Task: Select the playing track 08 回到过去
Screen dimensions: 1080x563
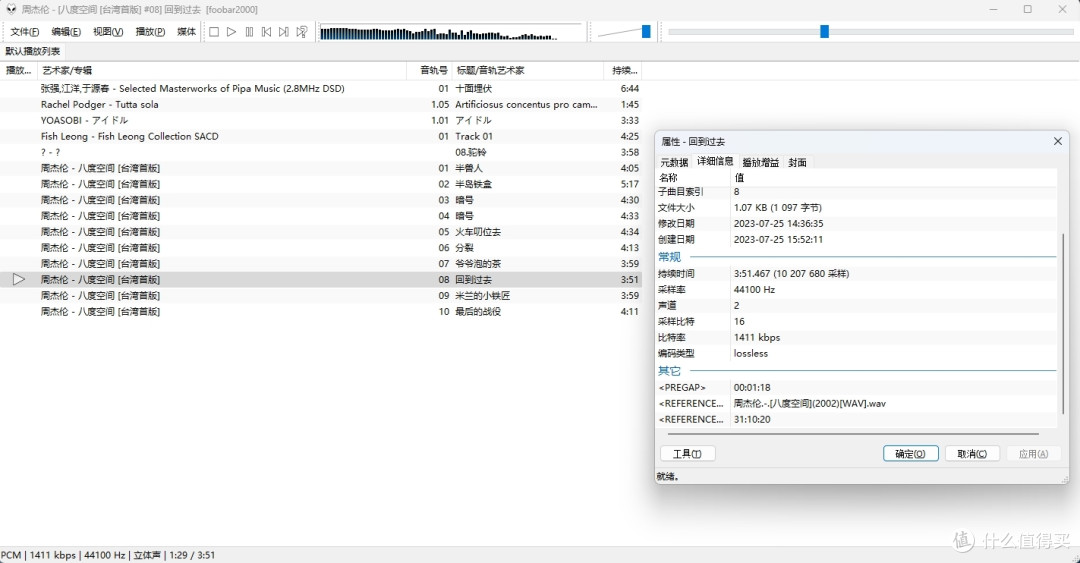Action: point(321,279)
